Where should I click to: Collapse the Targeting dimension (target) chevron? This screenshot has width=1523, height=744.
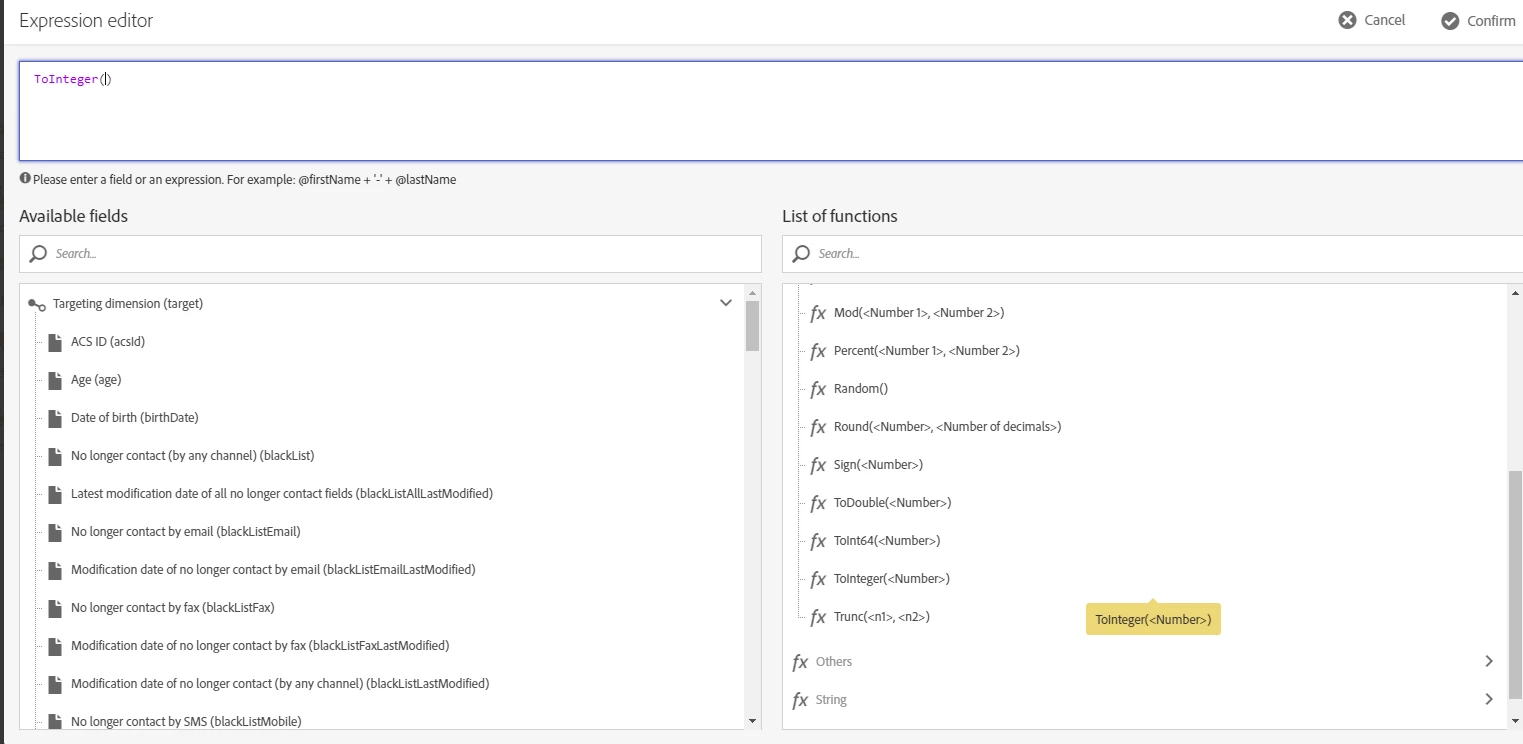pos(726,303)
